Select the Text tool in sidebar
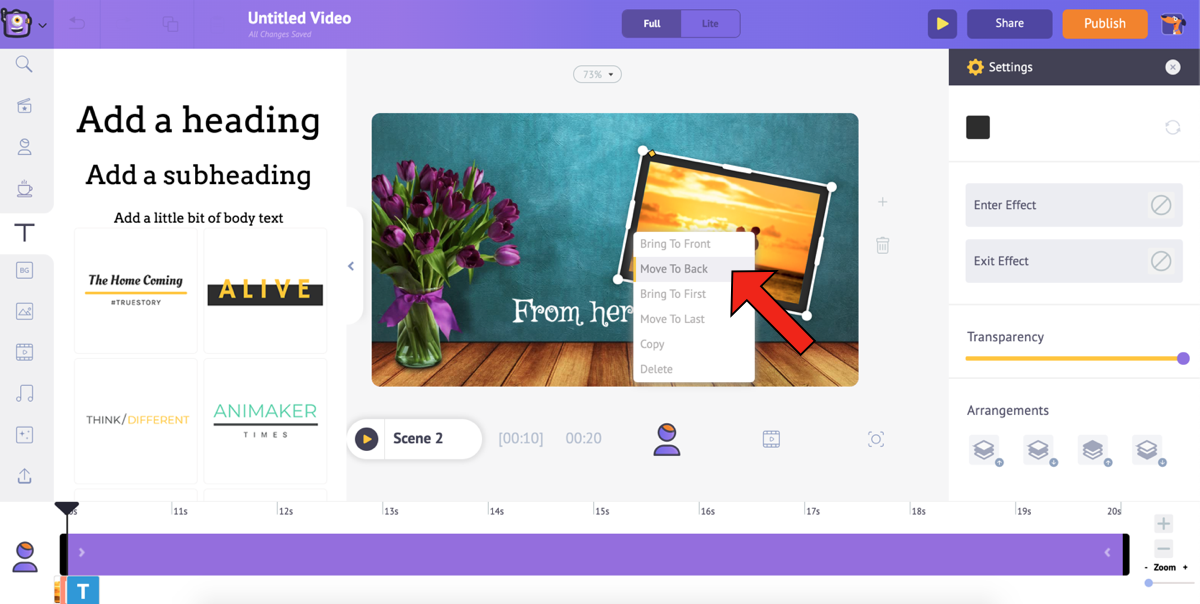This screenshot has height=604, width=1200. point(24,233)
